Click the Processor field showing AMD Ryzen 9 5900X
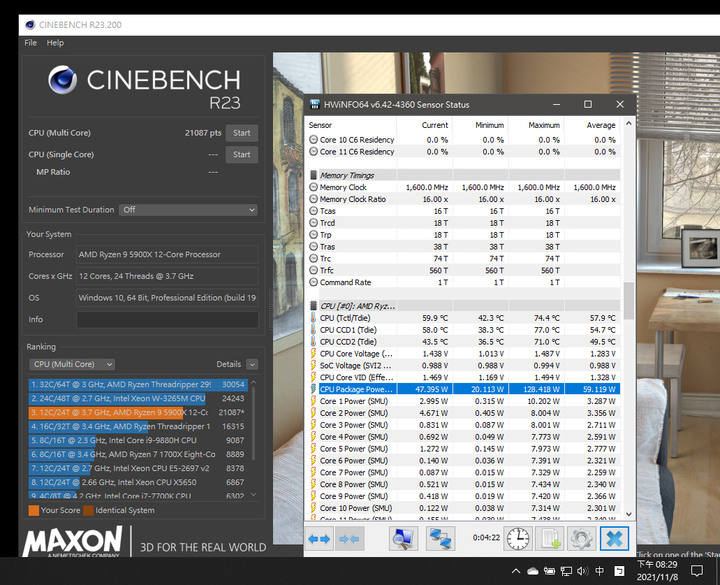The width and height of the screenshot is (720, 585). [167, 254]
